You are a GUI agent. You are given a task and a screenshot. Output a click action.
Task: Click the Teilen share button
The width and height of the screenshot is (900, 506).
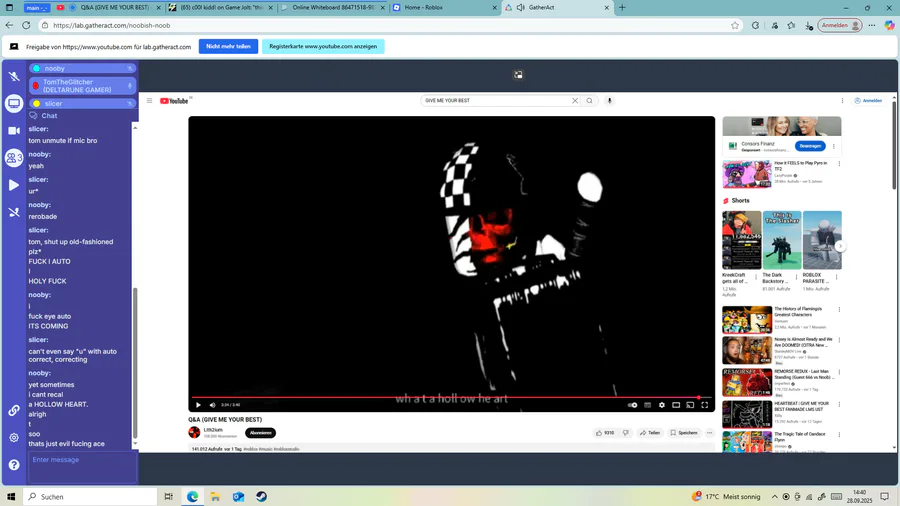(650, 433)
